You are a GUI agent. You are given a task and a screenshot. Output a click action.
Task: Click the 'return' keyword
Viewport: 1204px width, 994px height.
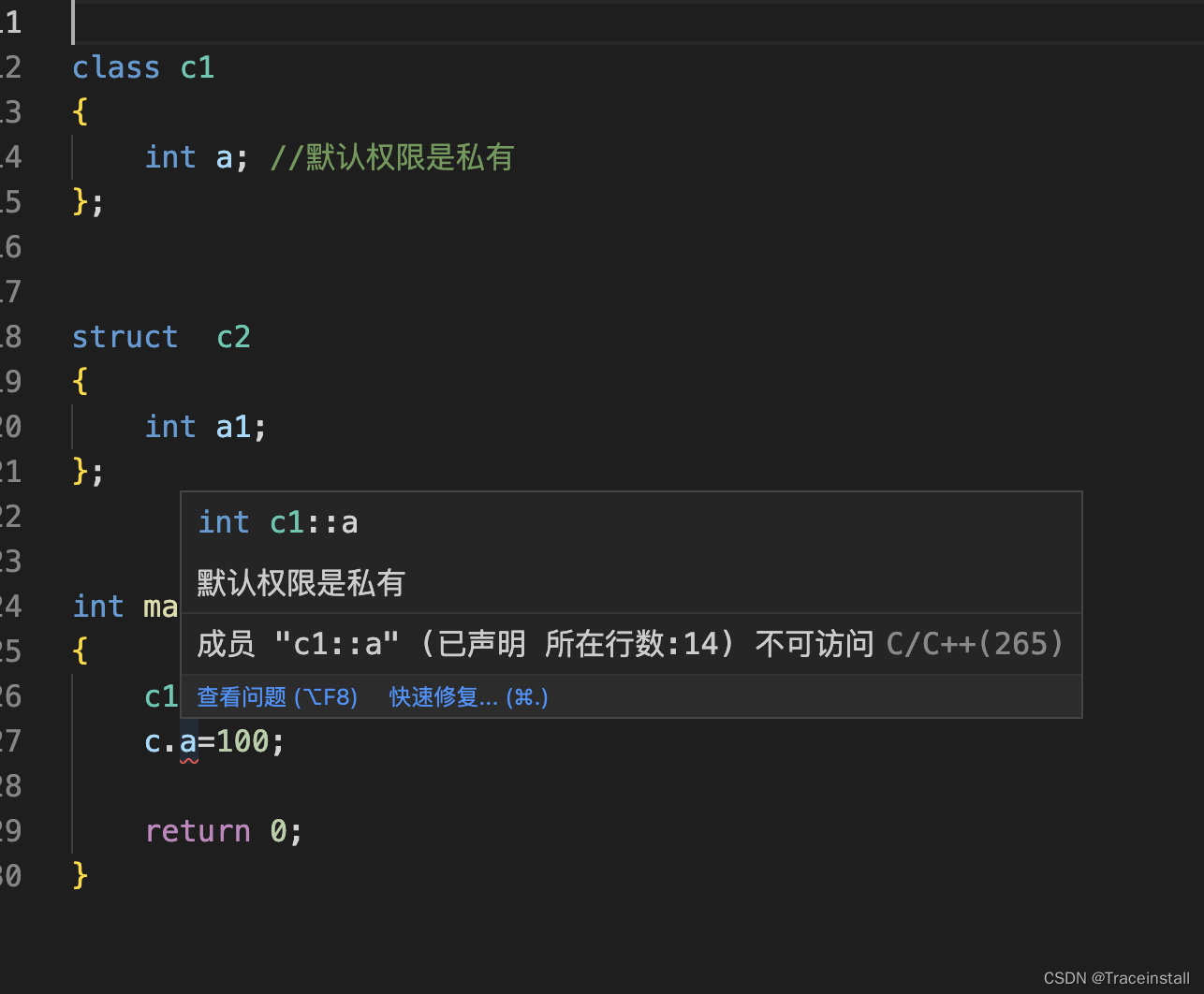pos(198,831)
